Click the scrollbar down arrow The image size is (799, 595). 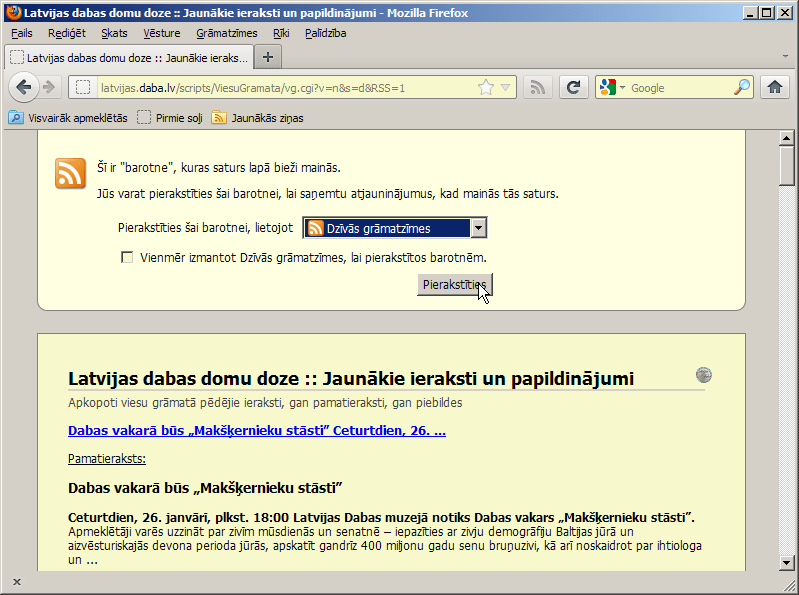(x=787, y=563)
